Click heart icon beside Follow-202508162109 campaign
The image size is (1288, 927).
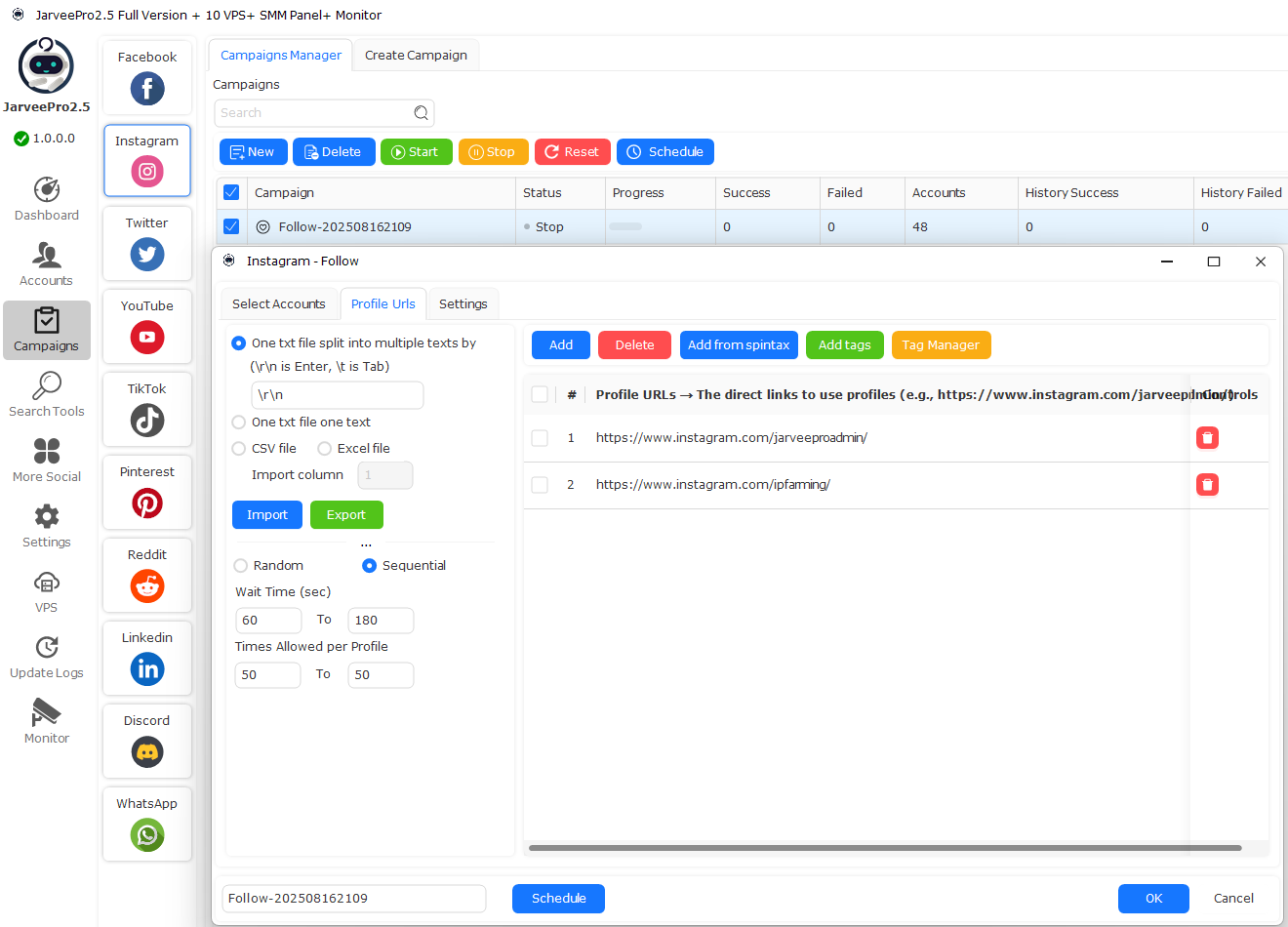263,227
